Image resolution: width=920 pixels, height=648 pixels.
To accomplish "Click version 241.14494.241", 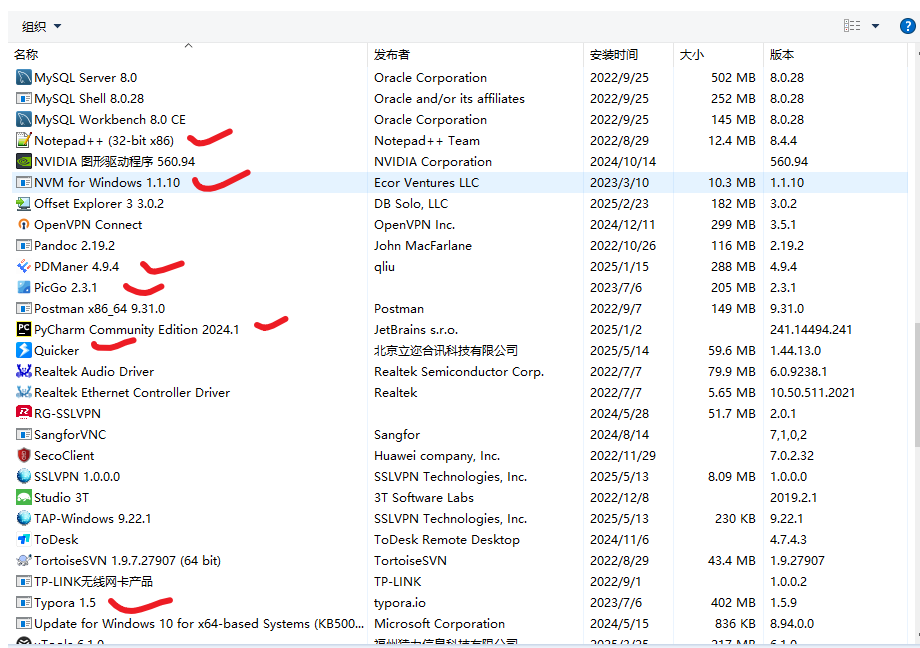I will point(811,330).
